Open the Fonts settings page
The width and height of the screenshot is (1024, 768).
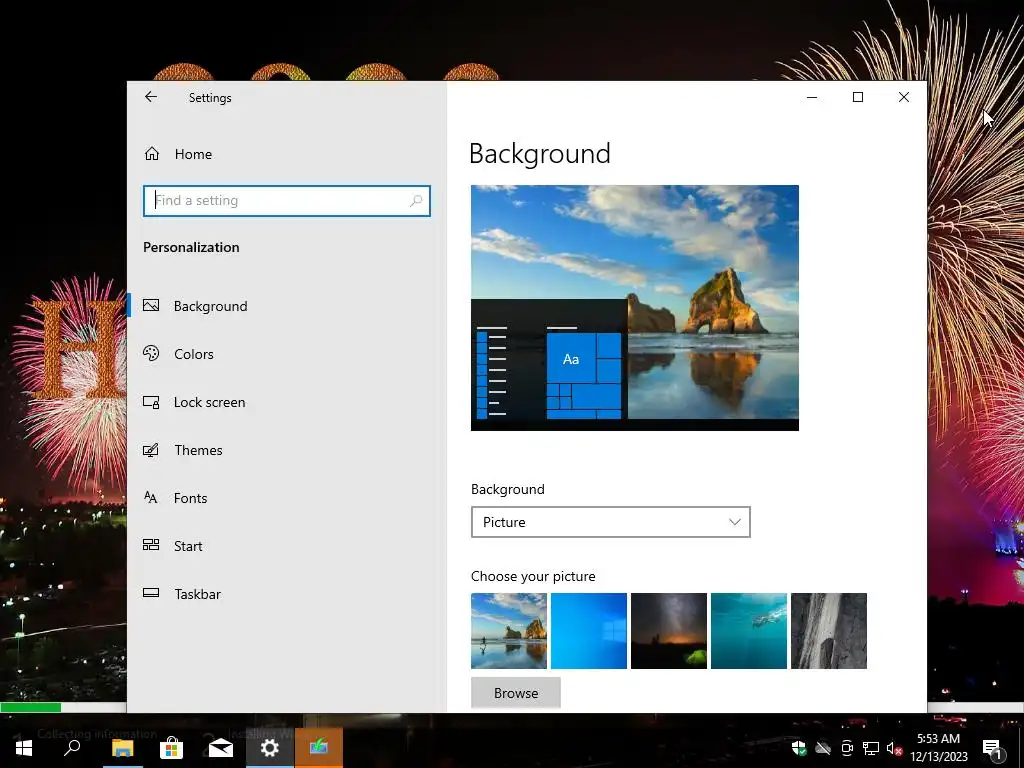(191, 498)
